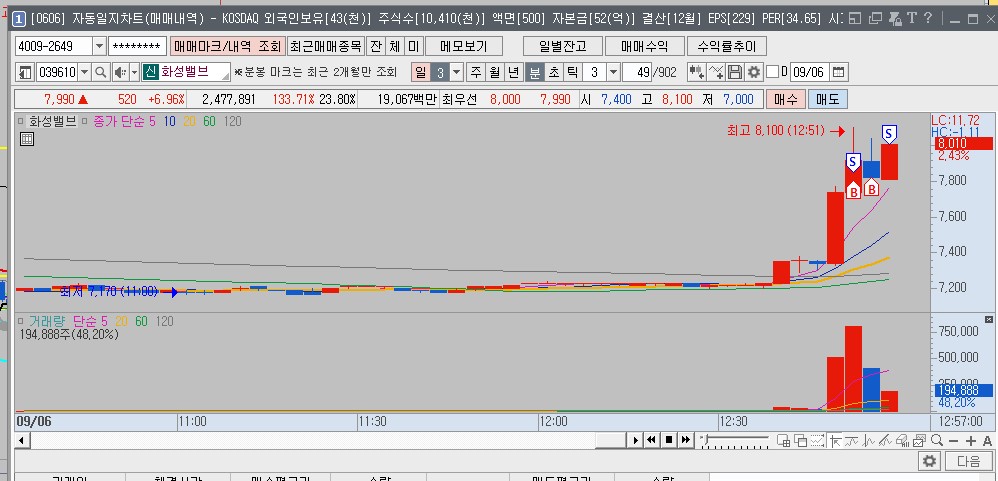The height and width of the screenshot is (481, 998).
Task: Expand the 화성밸브 stock name dropdown corner
Action: 225,76
